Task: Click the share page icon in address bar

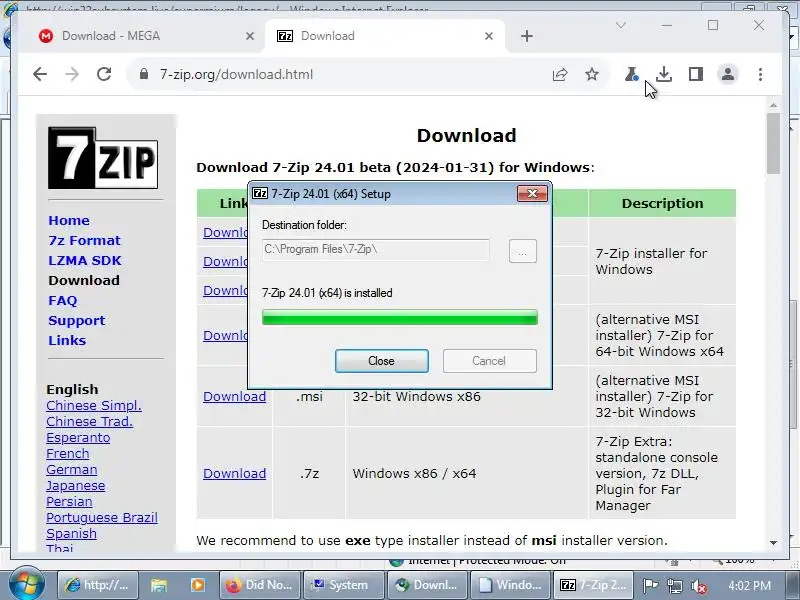Action: coord(560,74)
